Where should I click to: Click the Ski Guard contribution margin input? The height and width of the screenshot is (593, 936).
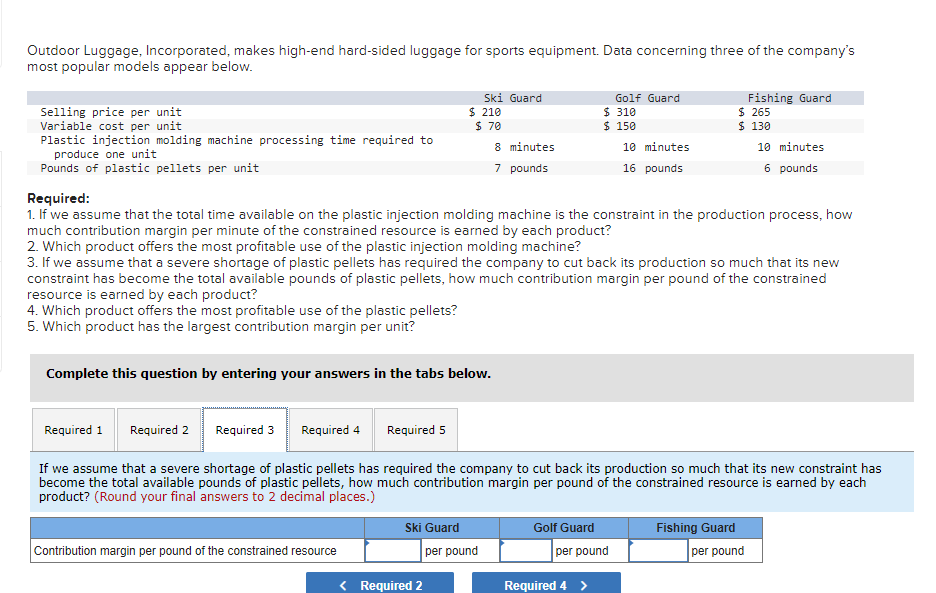(393, 551)
